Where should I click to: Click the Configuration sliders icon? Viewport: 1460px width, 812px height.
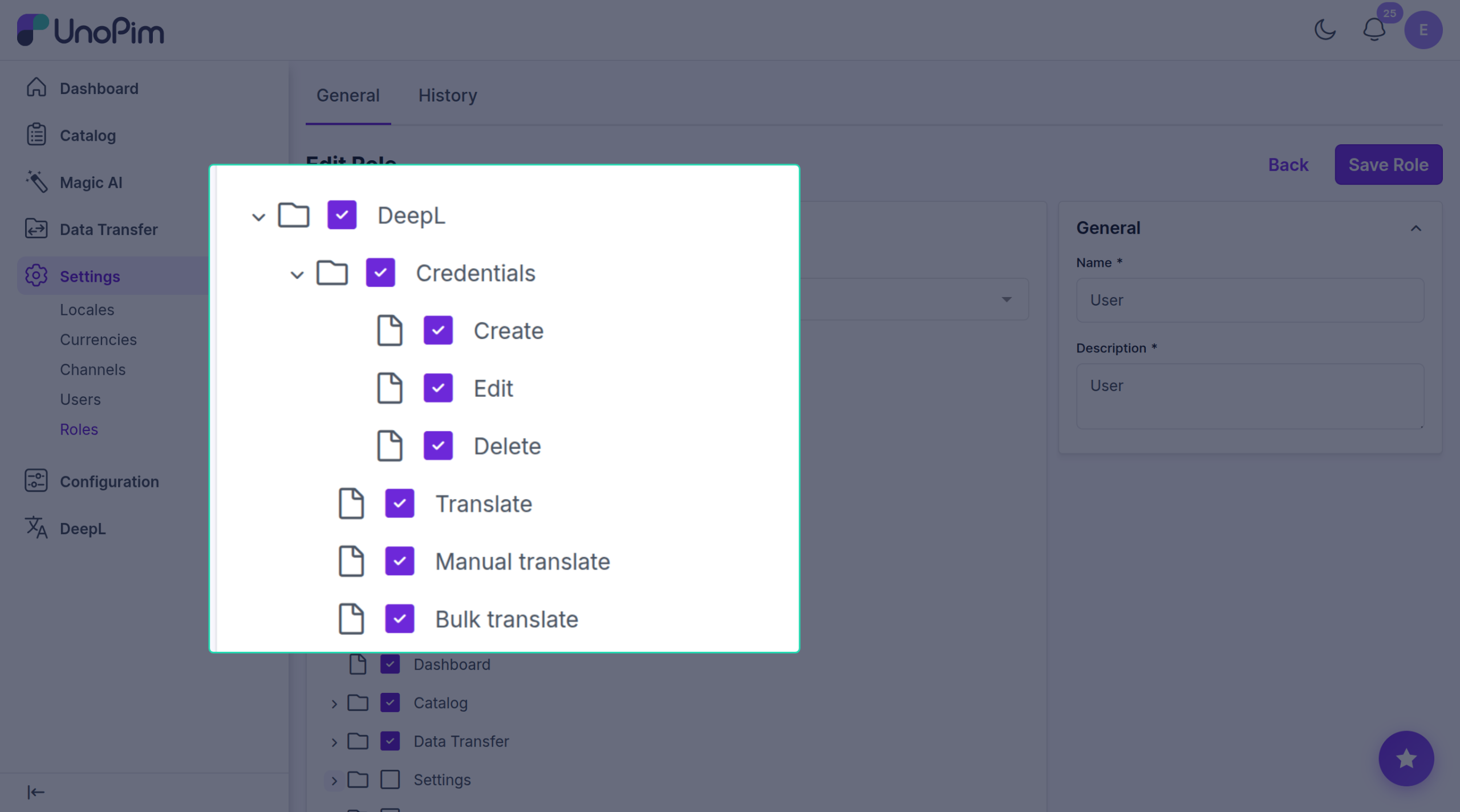pos(36,481)
